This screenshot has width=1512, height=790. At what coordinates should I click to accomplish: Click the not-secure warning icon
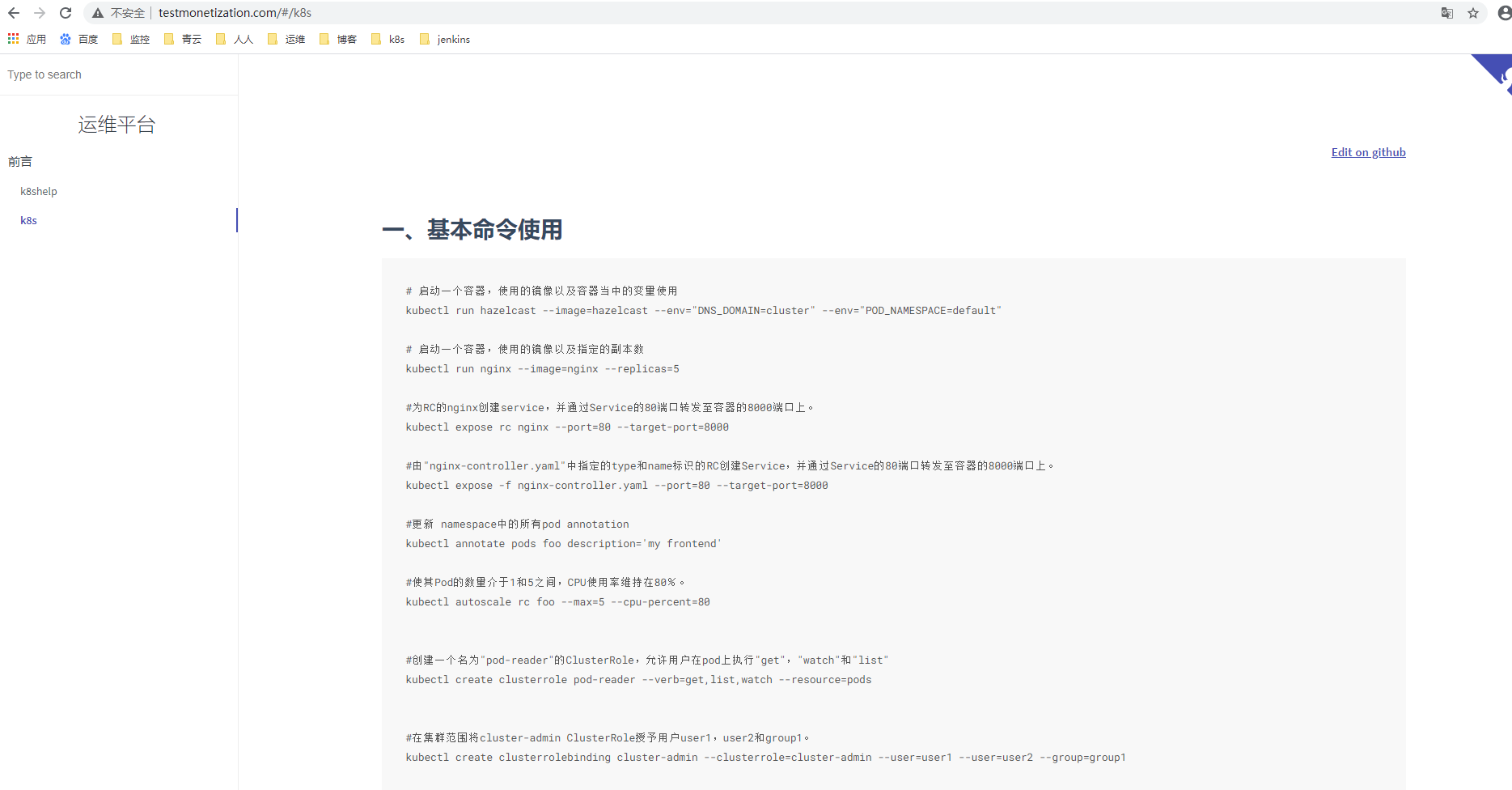(98, 13)
